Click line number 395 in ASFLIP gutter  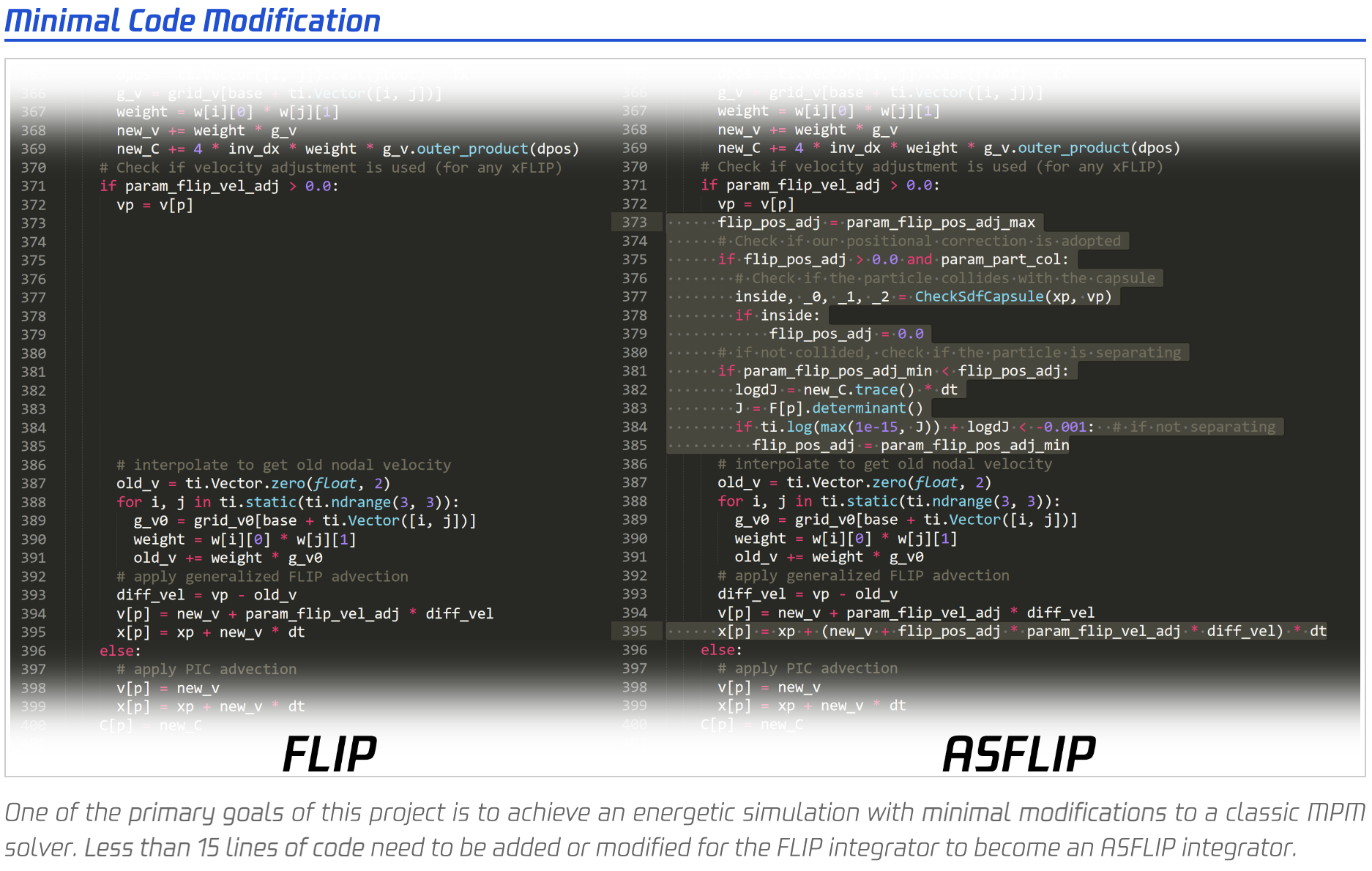tap(636, 630)
